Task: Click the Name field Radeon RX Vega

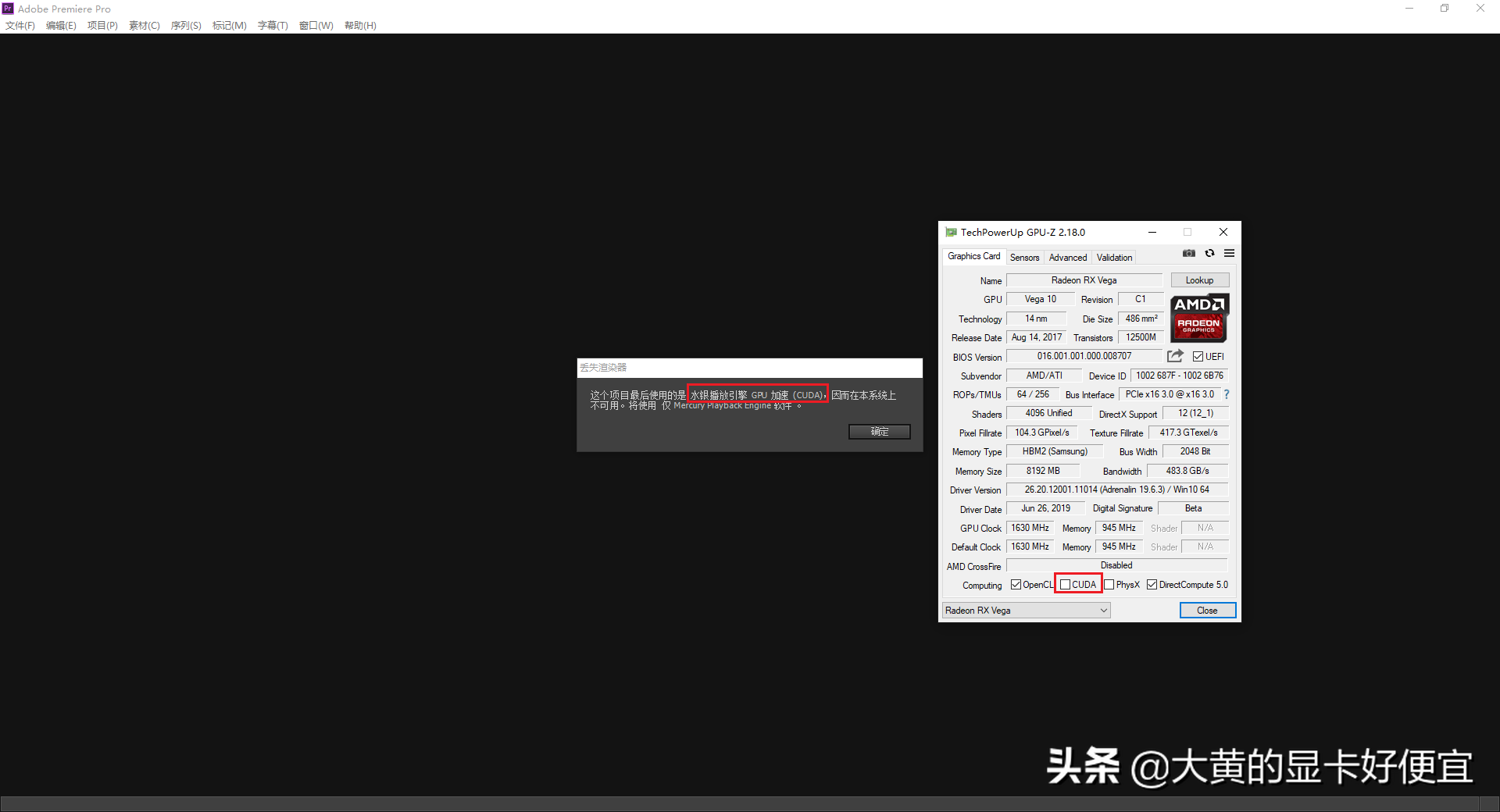Action: tap(1084, 280)
